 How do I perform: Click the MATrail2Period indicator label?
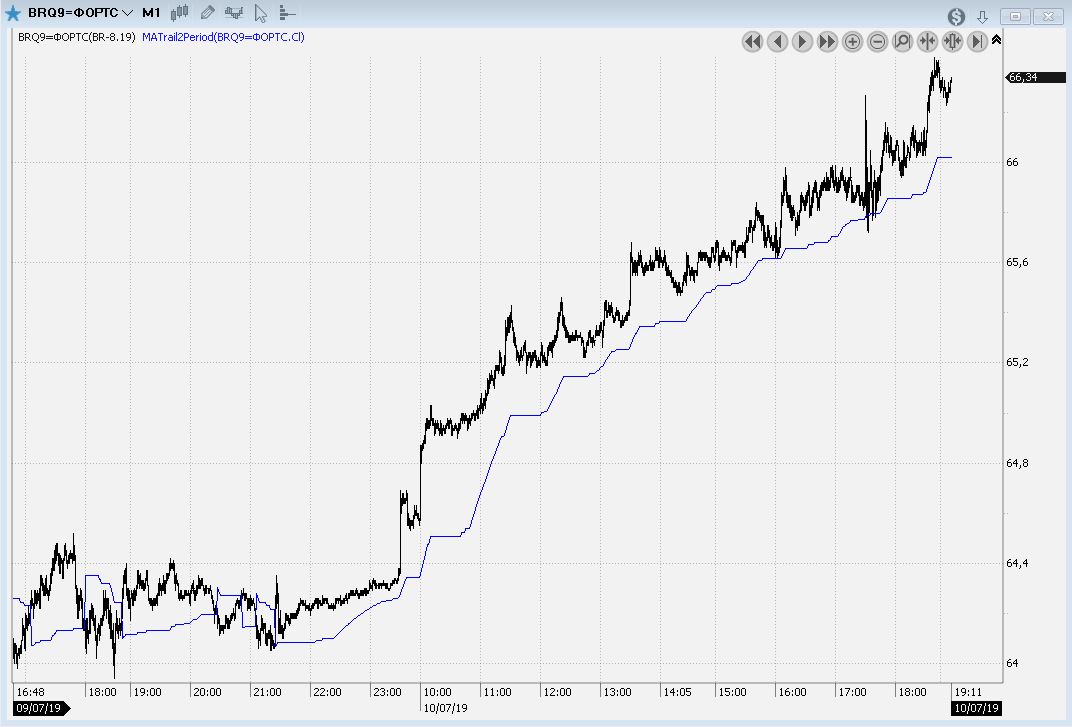223,37
